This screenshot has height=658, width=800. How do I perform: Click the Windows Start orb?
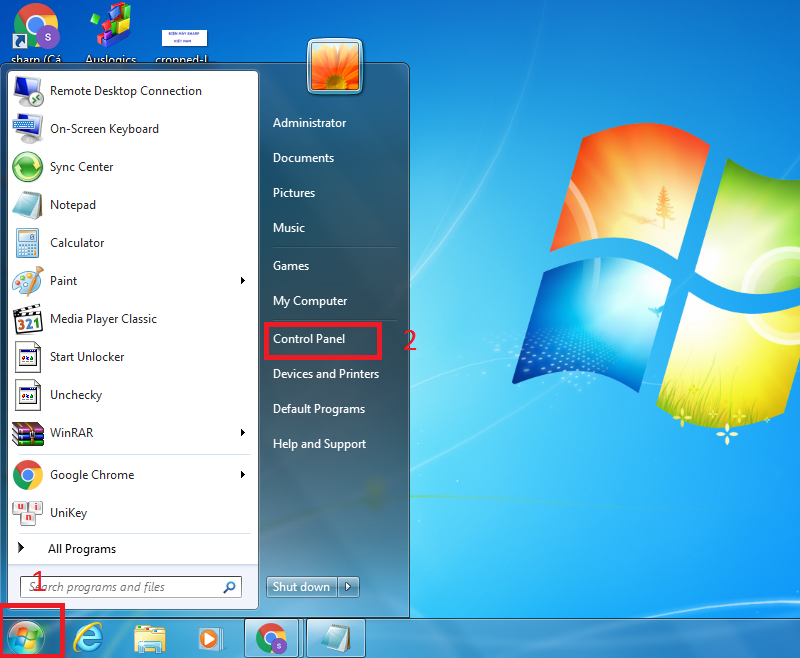(x=29, y=636)
